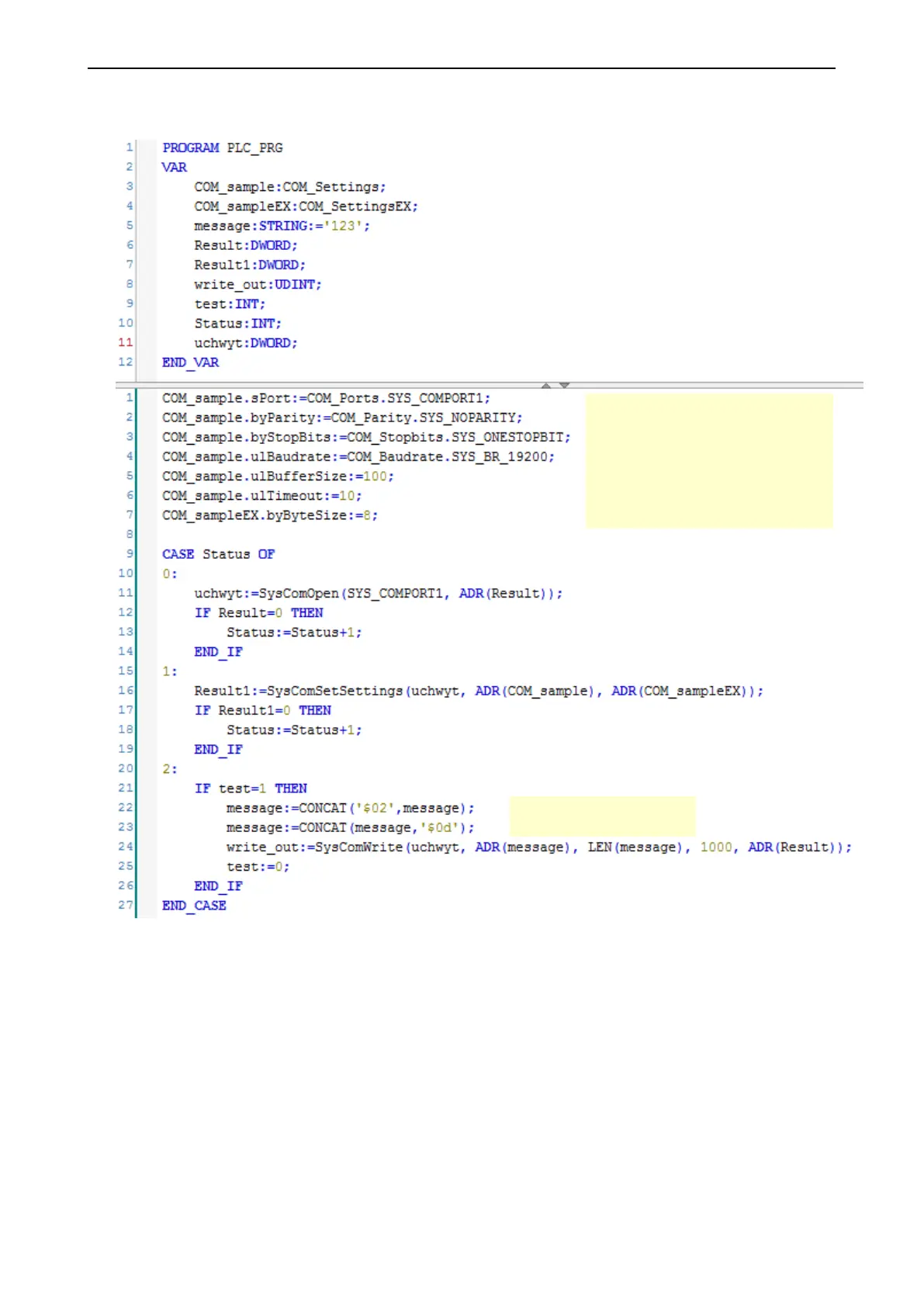
Task: Click the large yellow note box beside settings
Action: click(x=709, y=461)
